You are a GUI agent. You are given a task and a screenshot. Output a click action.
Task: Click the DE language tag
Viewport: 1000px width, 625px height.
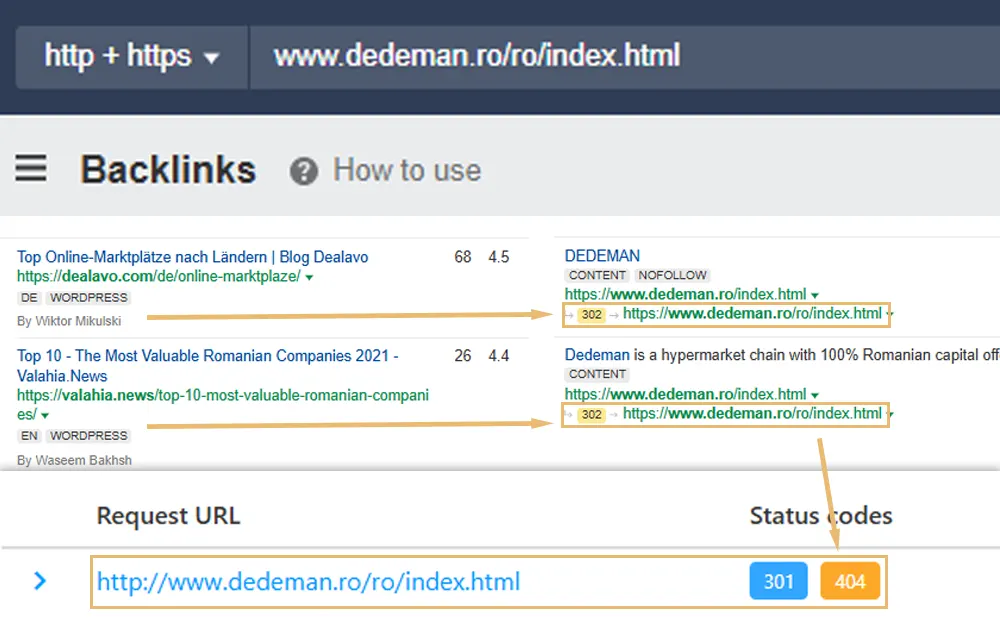(x=29, y=298)
